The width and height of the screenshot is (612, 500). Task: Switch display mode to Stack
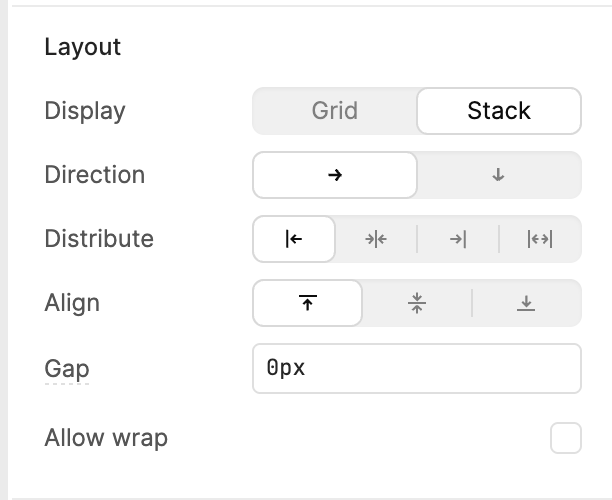coord(498,111)
